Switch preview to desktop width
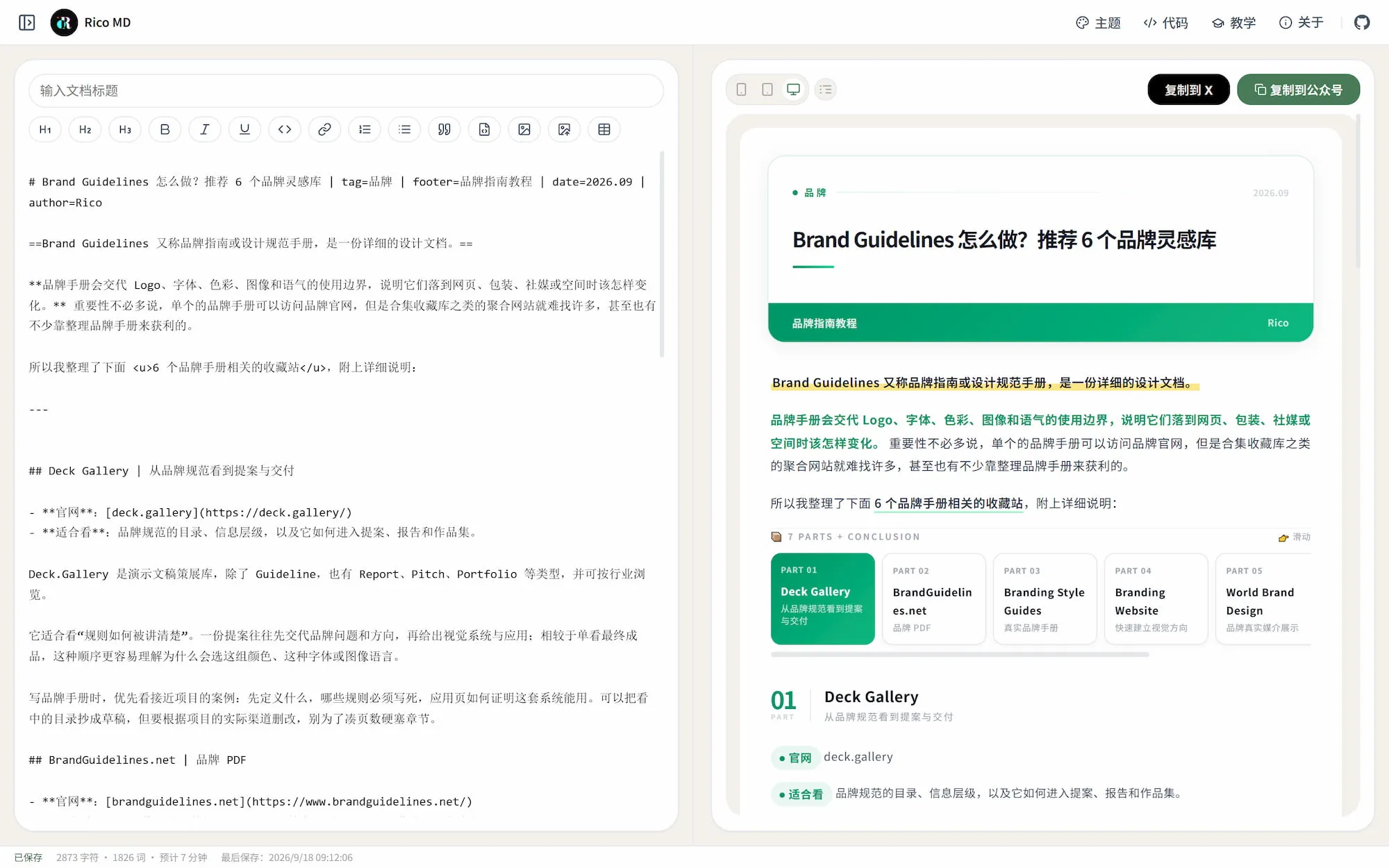 793,90
